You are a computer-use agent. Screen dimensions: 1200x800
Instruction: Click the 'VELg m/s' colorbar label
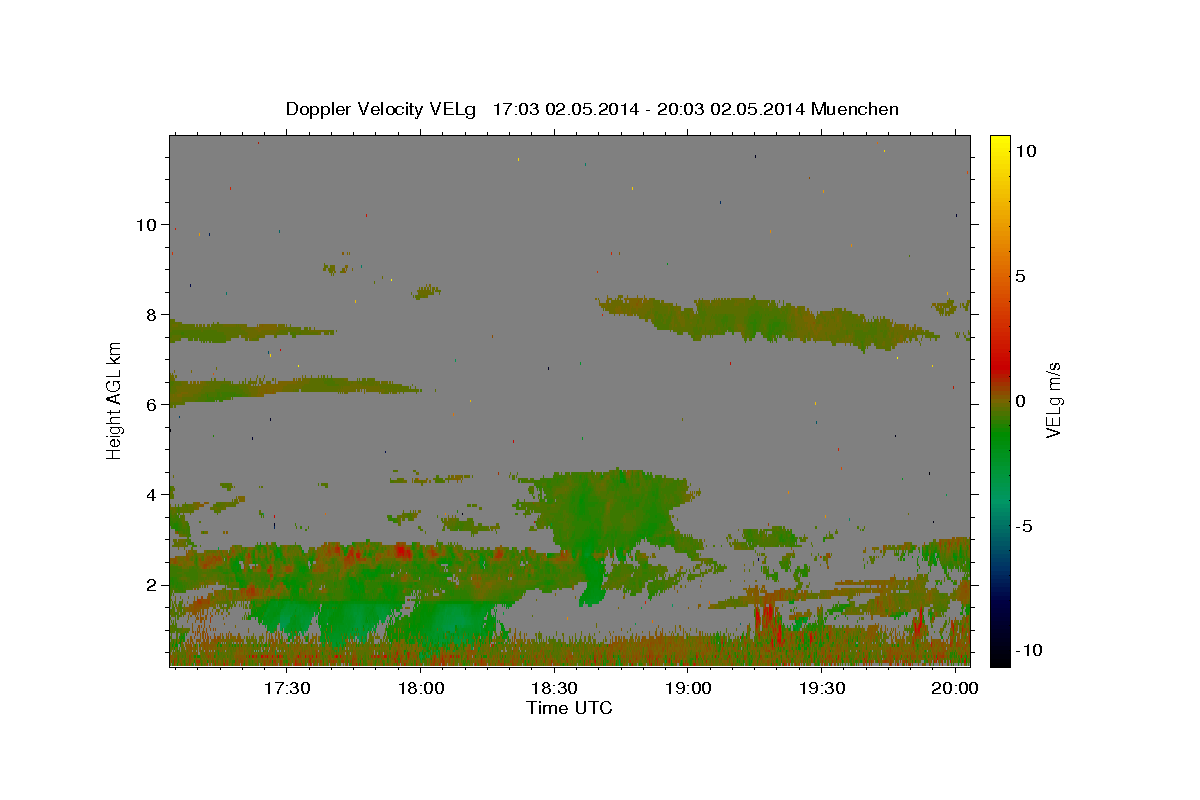[x=1053, y=400]
